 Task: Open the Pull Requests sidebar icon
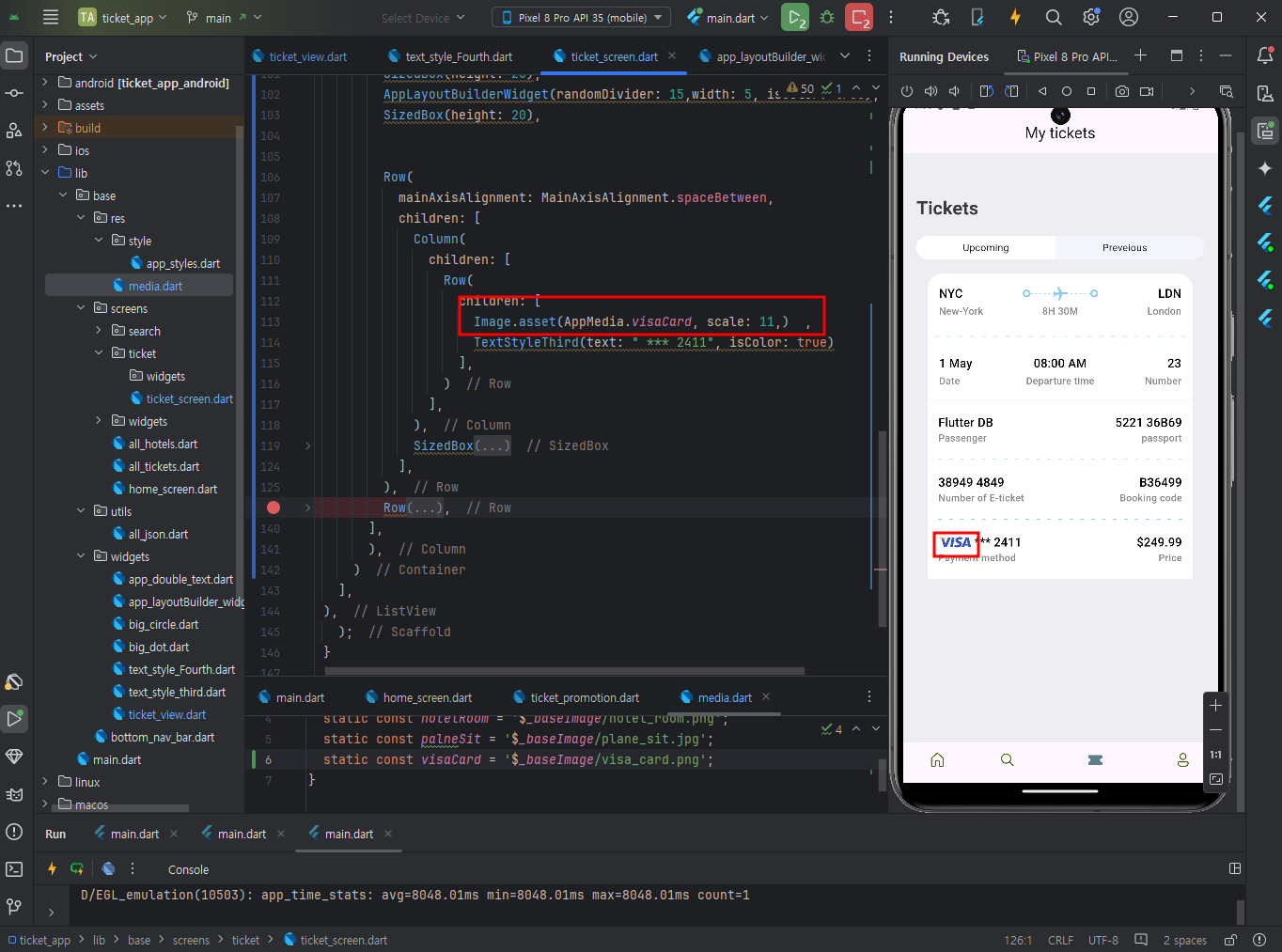click(14, 168)
